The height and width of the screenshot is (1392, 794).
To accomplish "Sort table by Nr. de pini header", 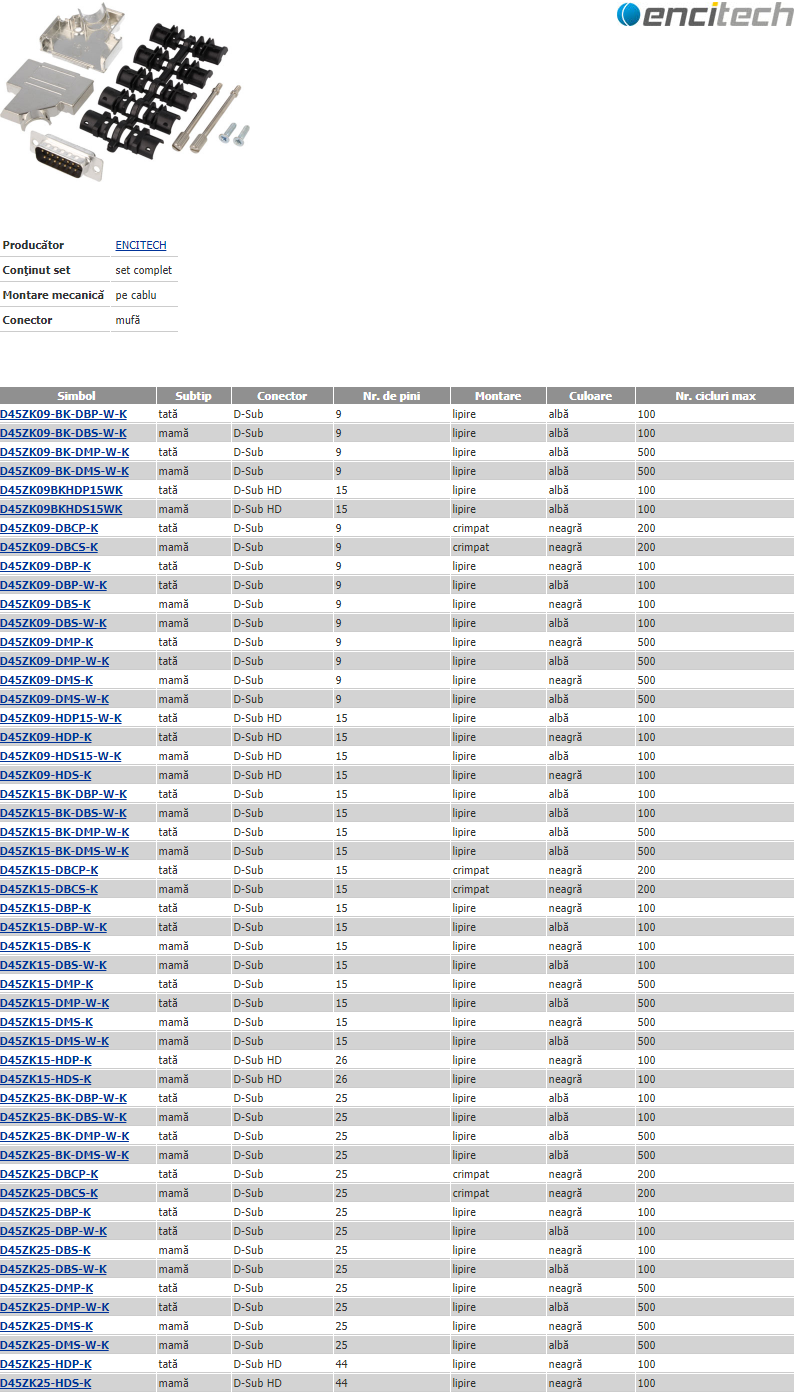I will [x=391, y=396].
